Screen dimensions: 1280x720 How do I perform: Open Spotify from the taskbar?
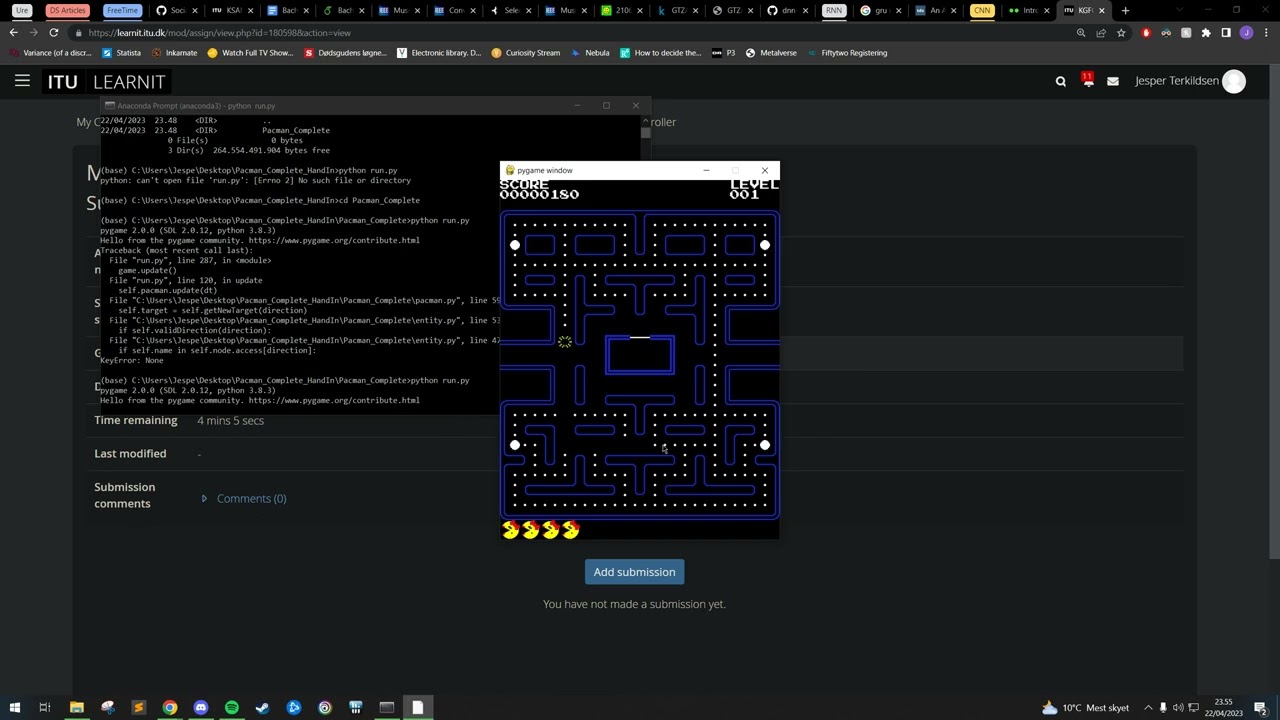[232, 708]
